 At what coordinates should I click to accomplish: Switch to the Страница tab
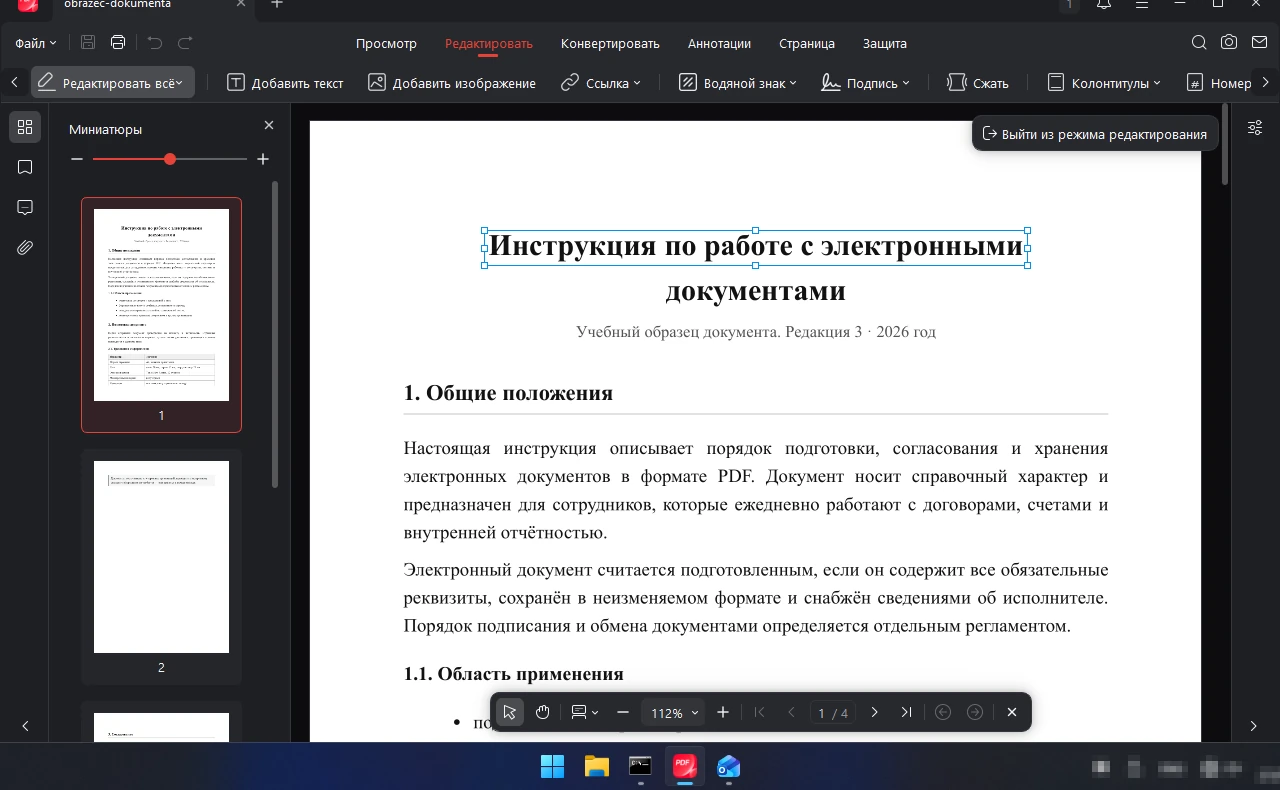[x=807, y=43]
